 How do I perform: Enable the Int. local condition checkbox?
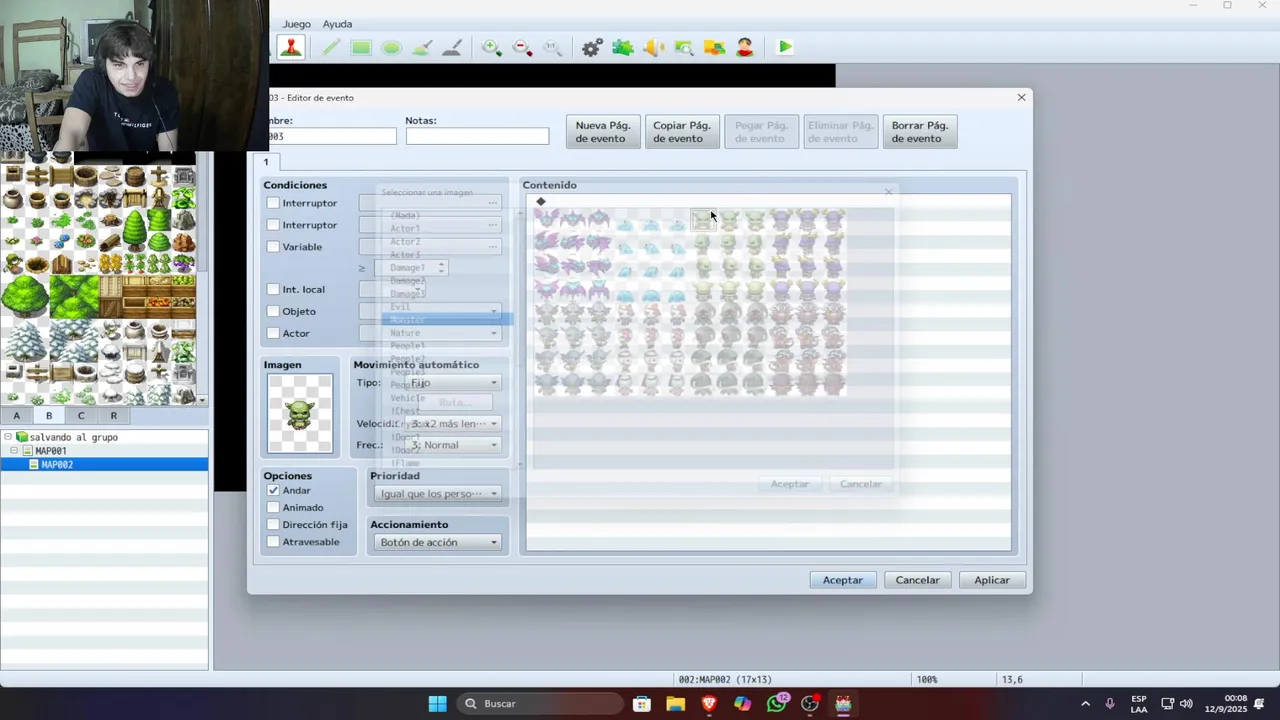273,289
